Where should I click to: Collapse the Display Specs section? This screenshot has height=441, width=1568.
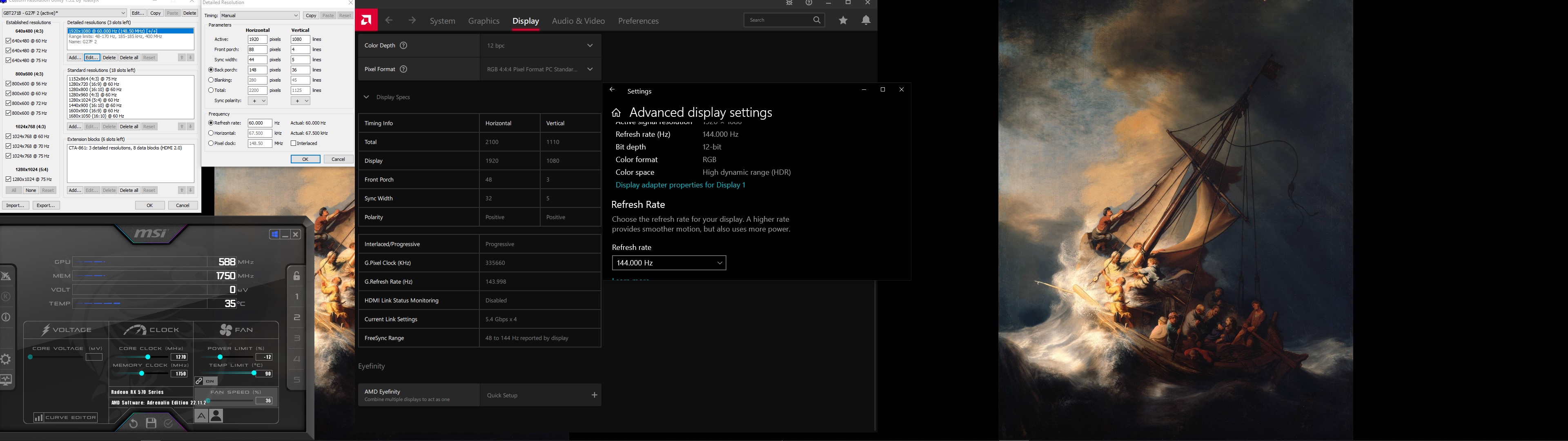point(366,97)
